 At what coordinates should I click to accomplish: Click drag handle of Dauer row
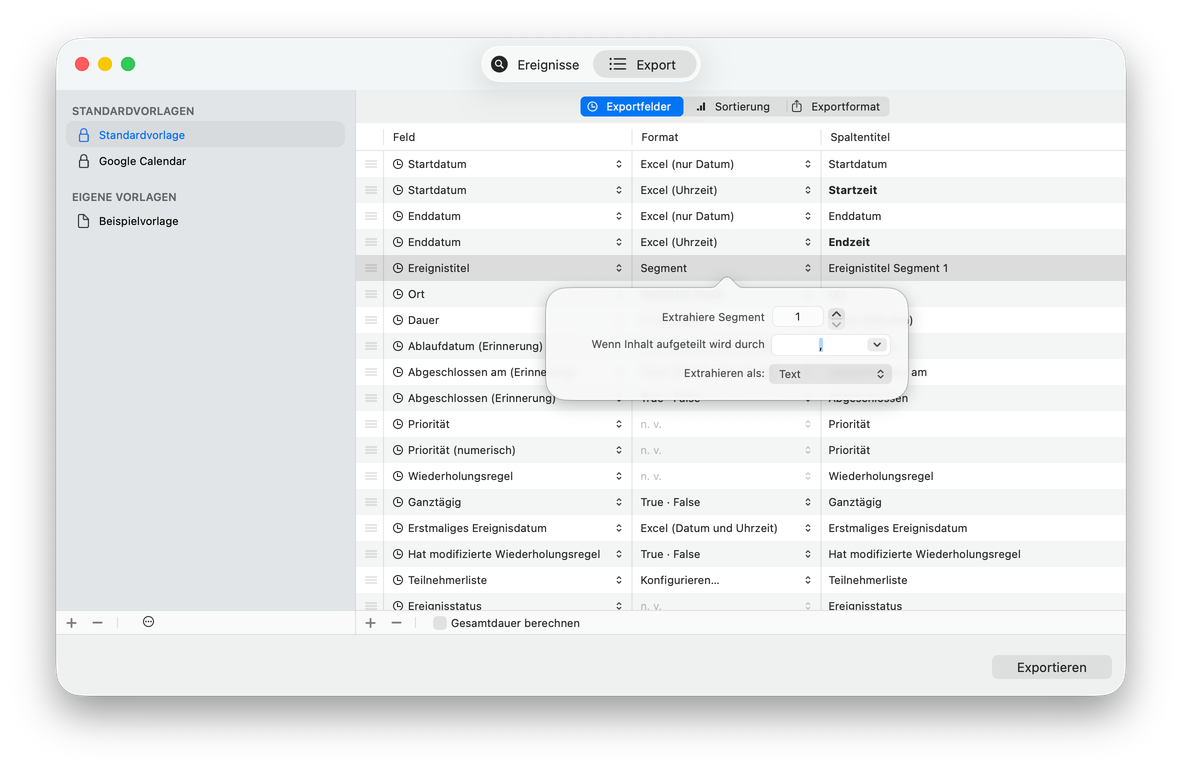(x=371, y=321)
